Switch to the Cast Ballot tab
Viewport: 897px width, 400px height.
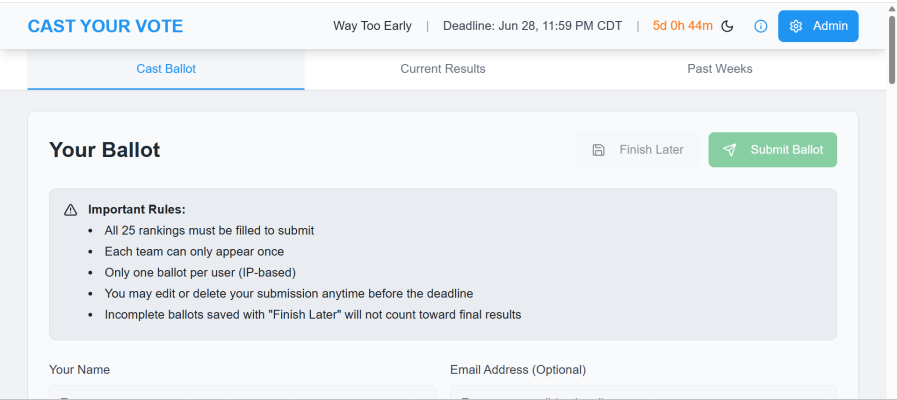pos(166,69)
